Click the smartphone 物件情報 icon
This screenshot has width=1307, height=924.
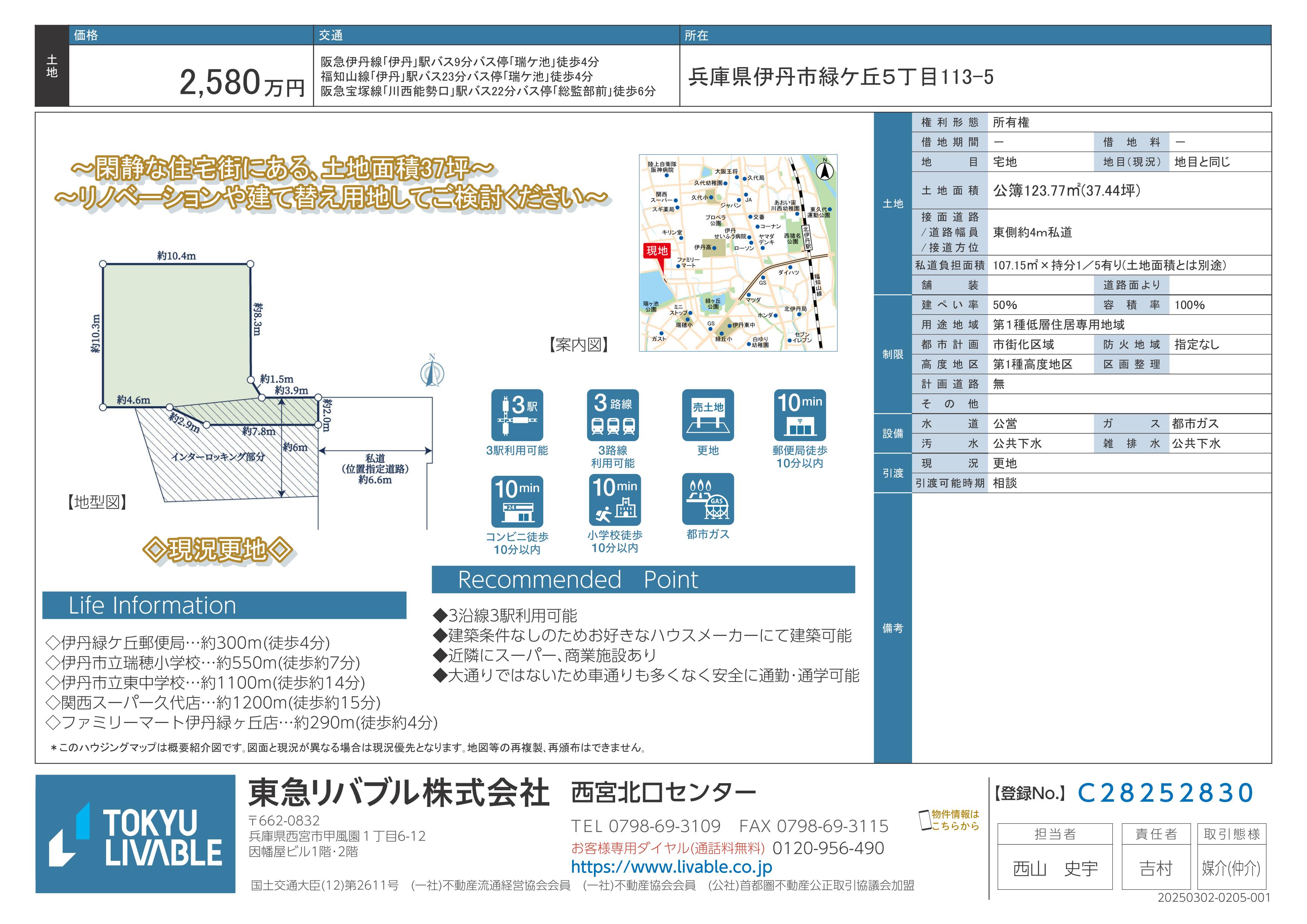point(925,820)
